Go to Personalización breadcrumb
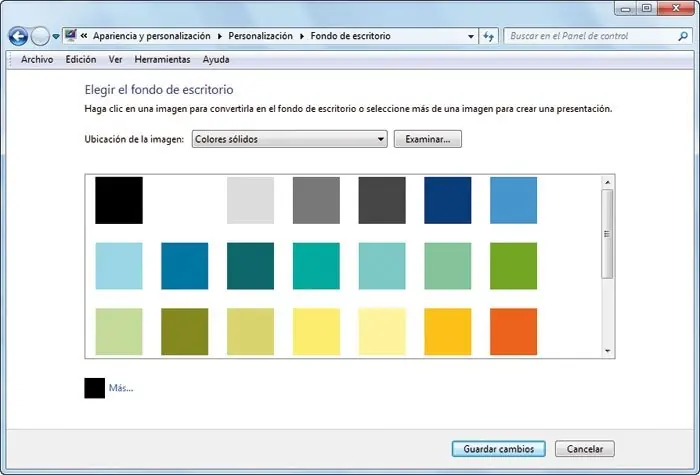 (x=260, y=36)
